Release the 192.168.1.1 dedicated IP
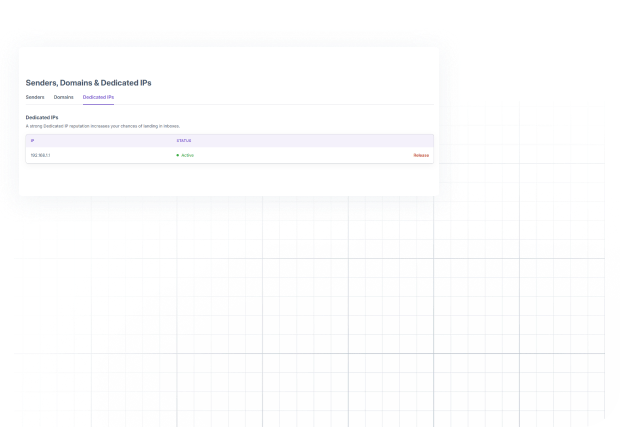Image resolution: width=620 pixels, height=427 pixels. click(421, 155)
